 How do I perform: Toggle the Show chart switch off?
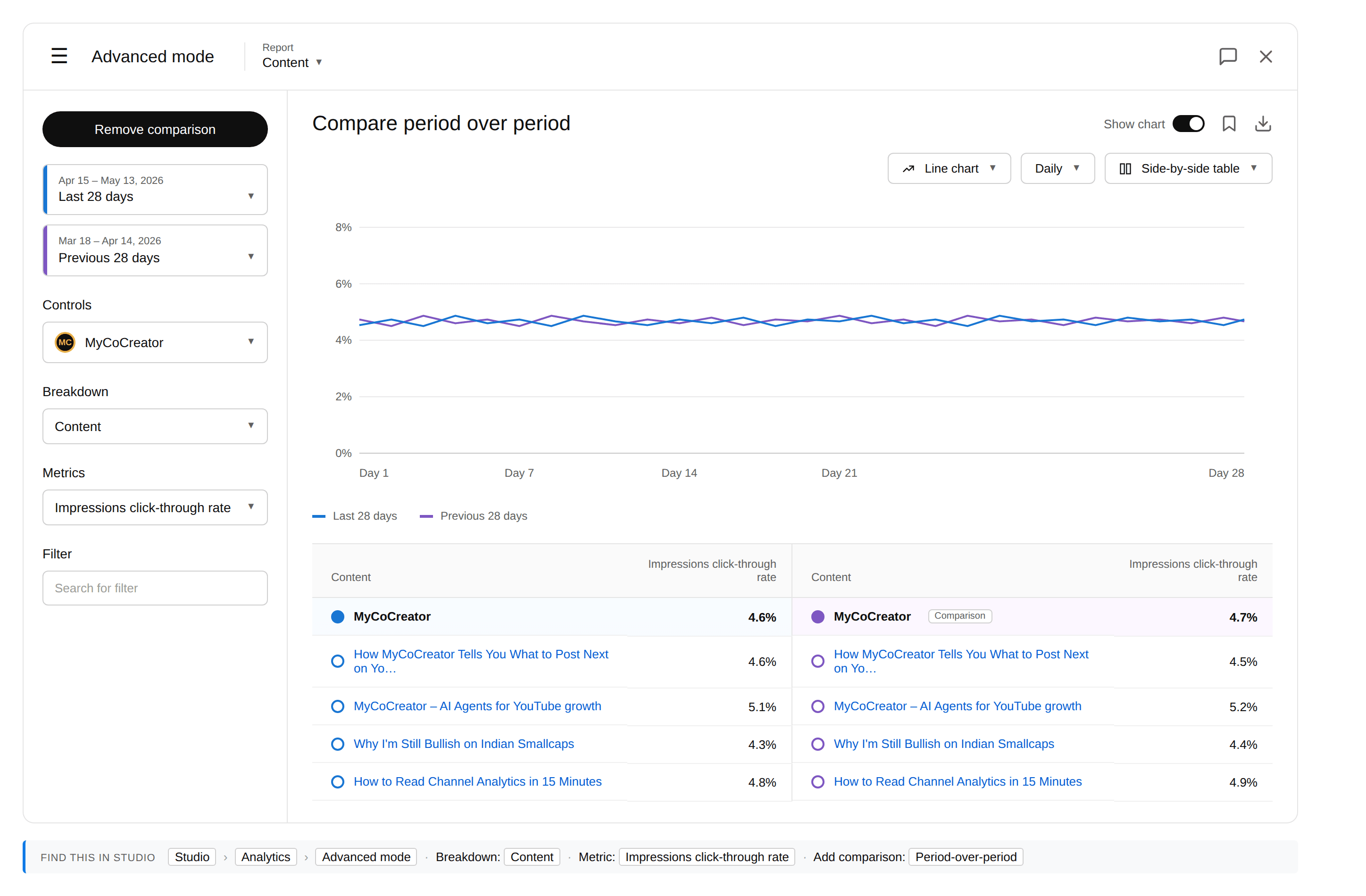pos(1188,124)
